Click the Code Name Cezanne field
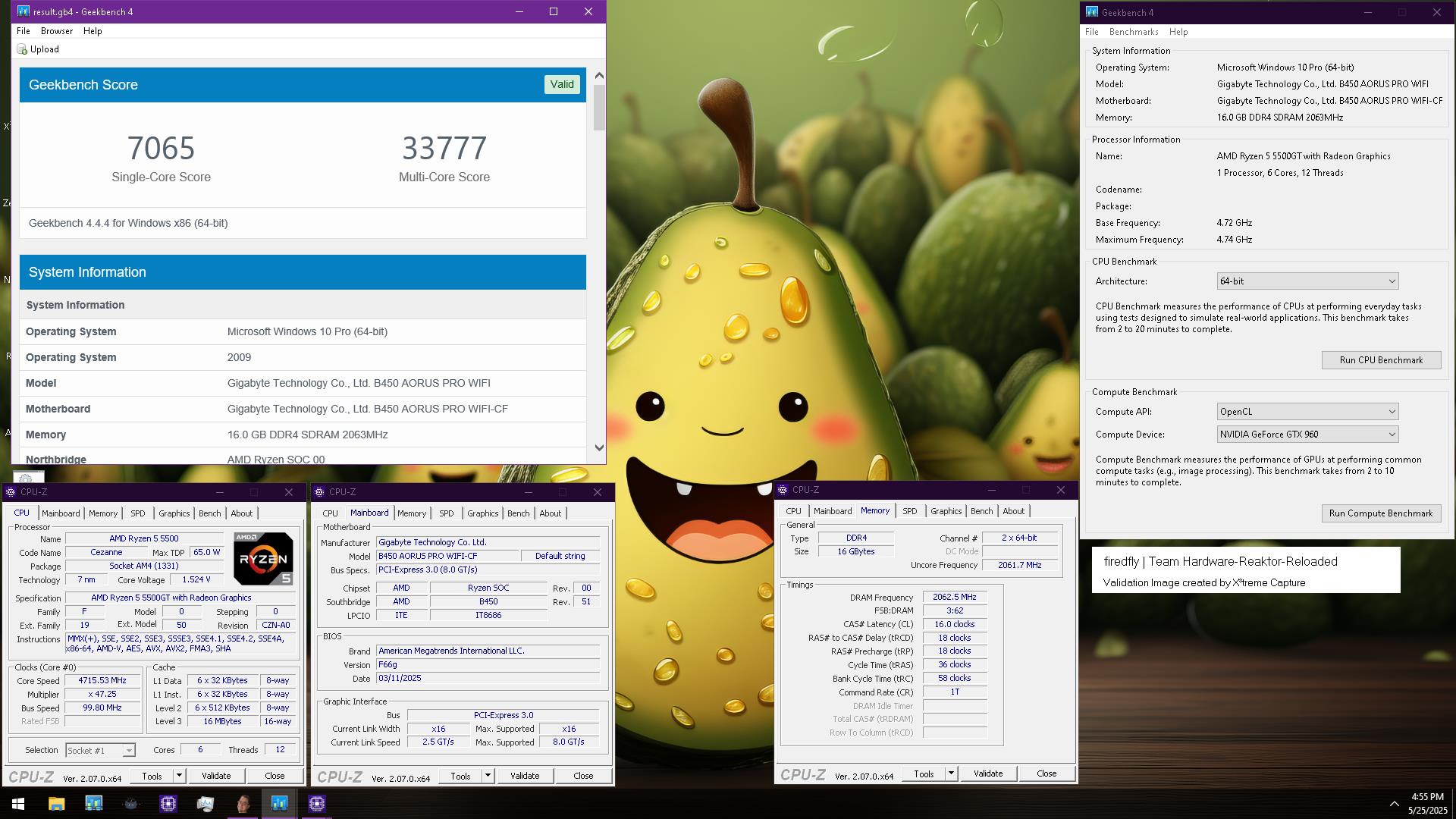The image size is (1456, 819). coord(106,553)
